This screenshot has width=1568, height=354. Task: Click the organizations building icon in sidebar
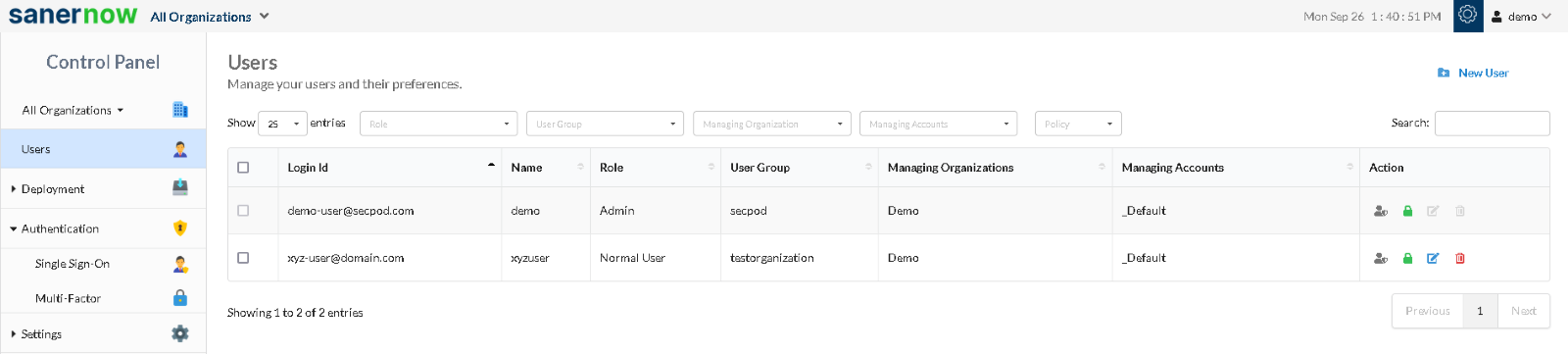click(x=180, y=110)
